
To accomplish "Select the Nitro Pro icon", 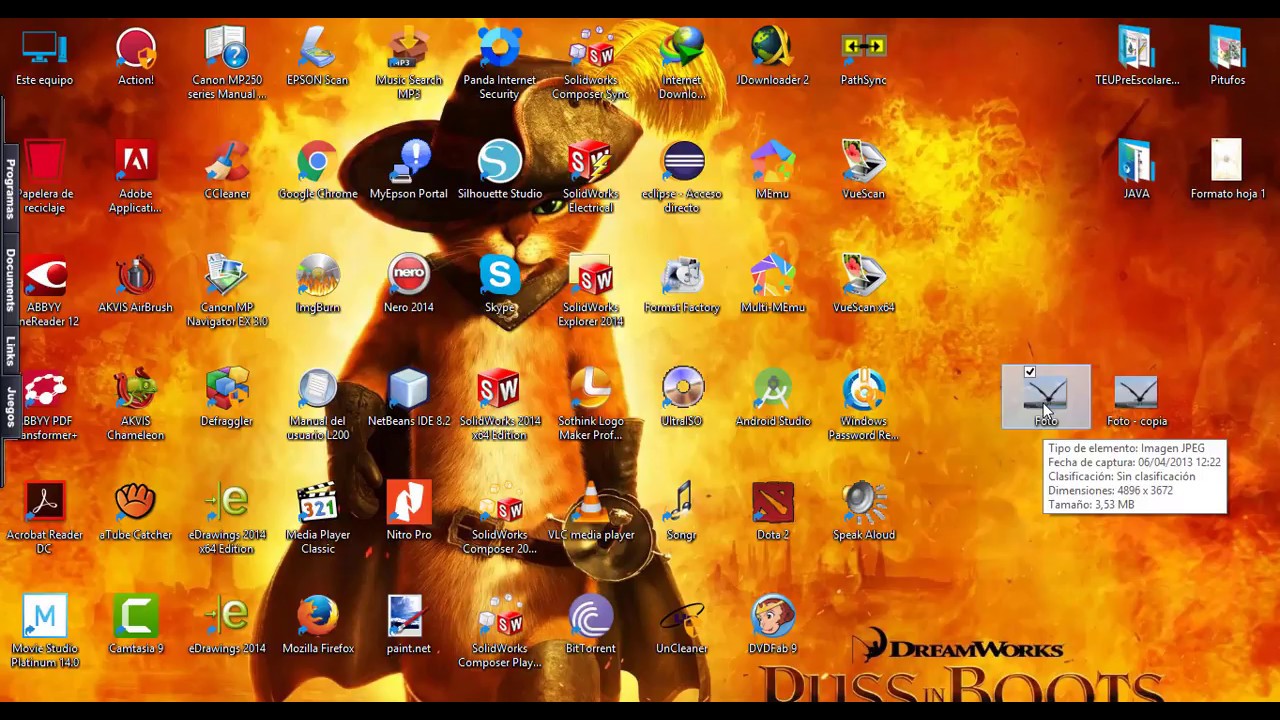I will click(x=409, y=503).
